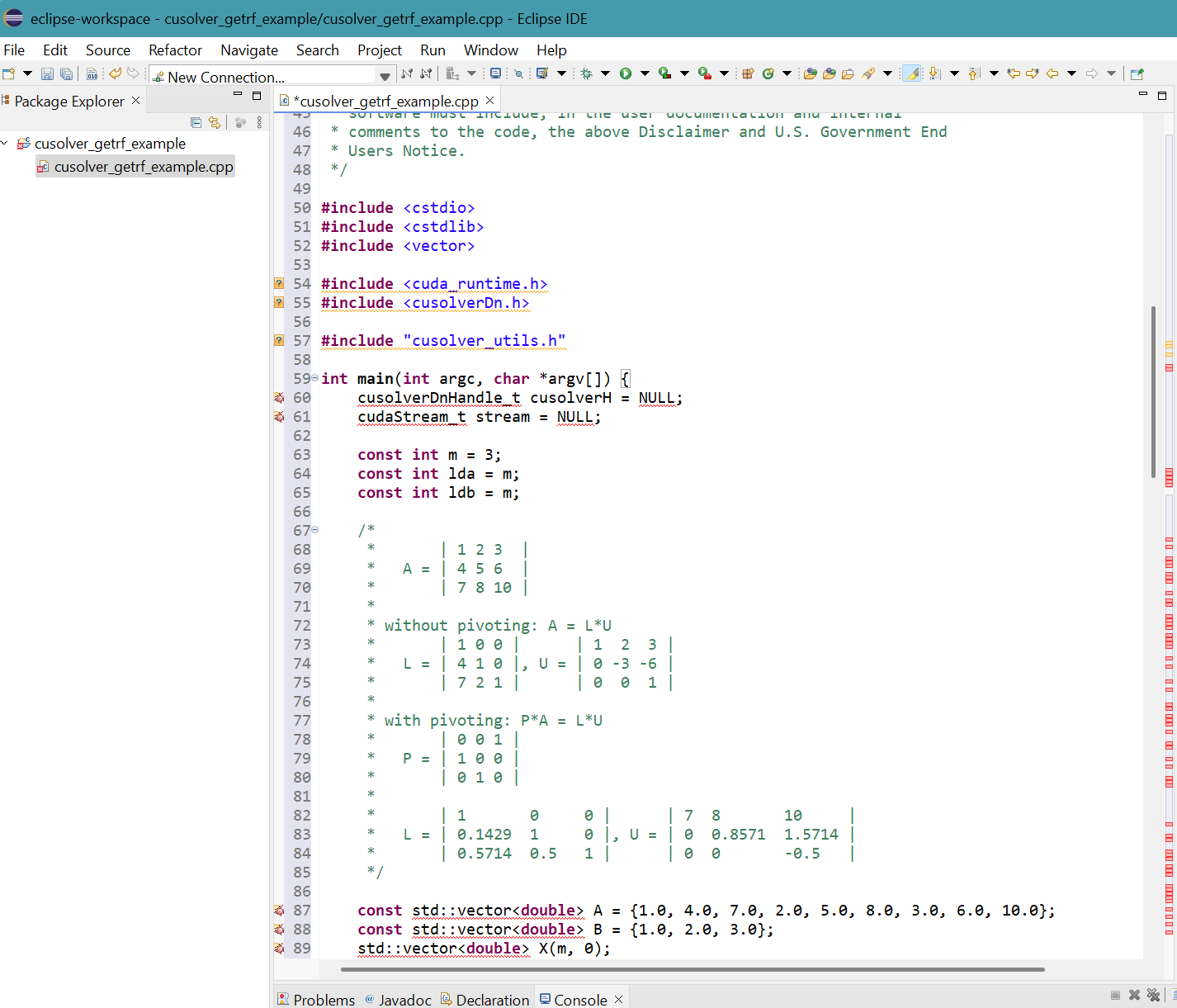Click Back navigation arrow in toolbar
Image resolution: width=1177 pixels, height=1008 pixels.
1052,73
